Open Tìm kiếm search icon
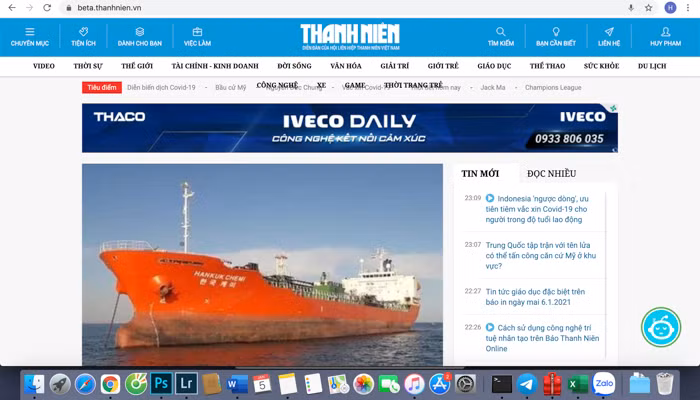The width and height of the screenshot is (700, 400). 500,37
